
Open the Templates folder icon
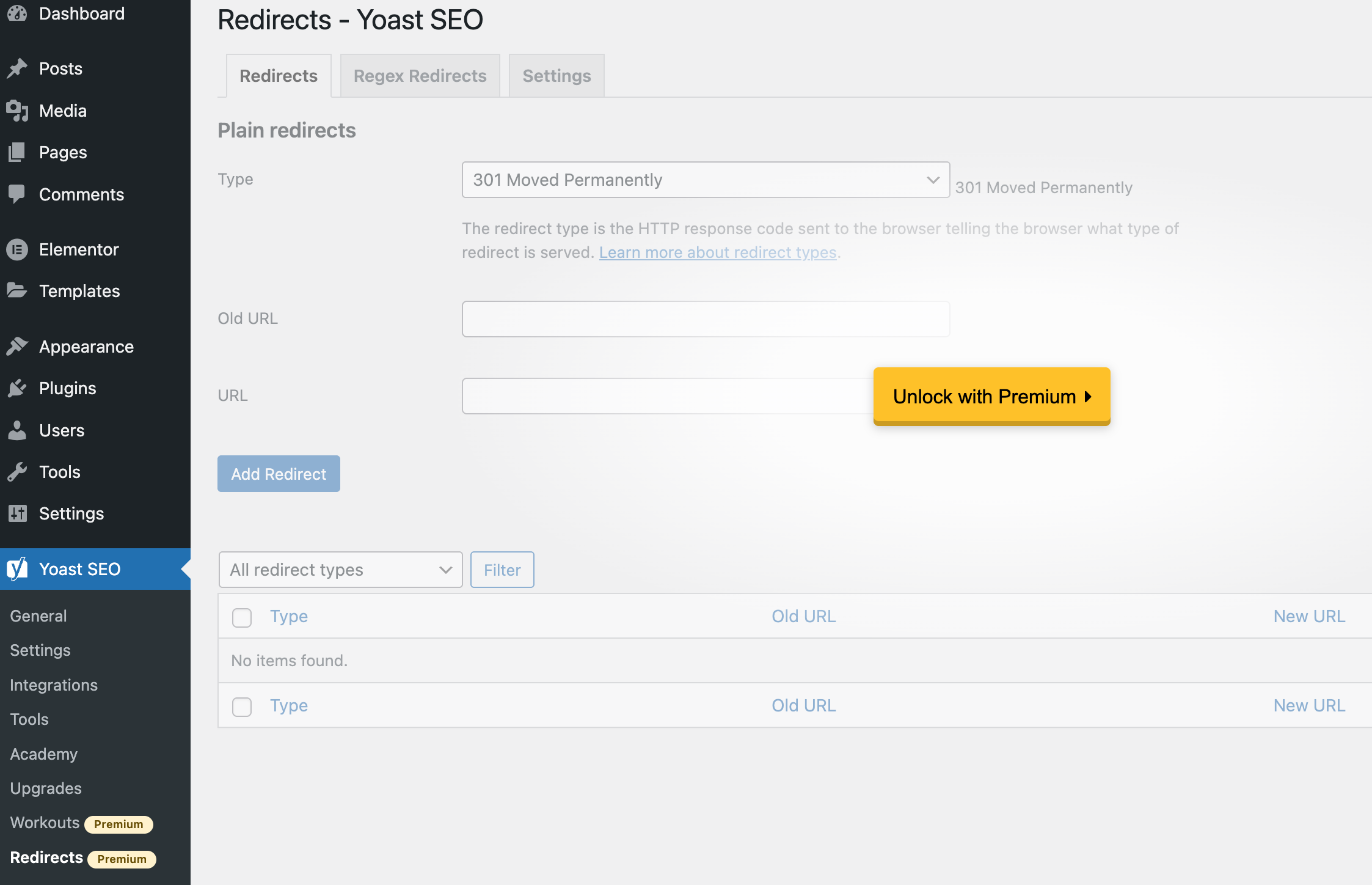(17, 291)
